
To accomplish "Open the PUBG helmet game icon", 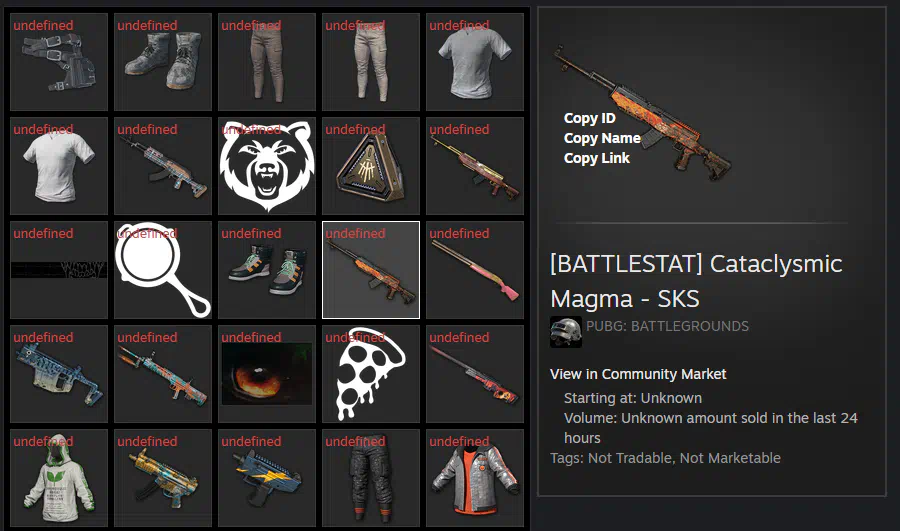I will [566, 332].
